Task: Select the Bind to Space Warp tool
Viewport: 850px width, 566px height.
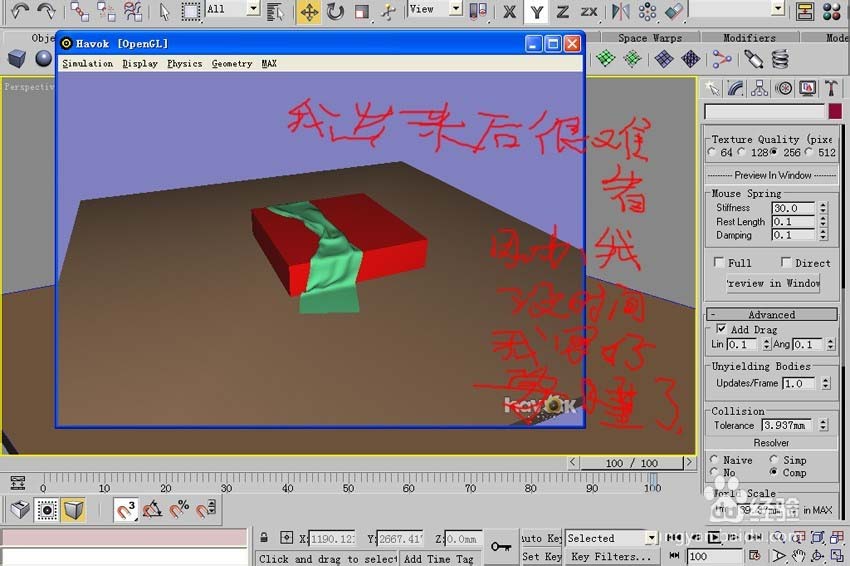Action: click(x=132, y=11)
